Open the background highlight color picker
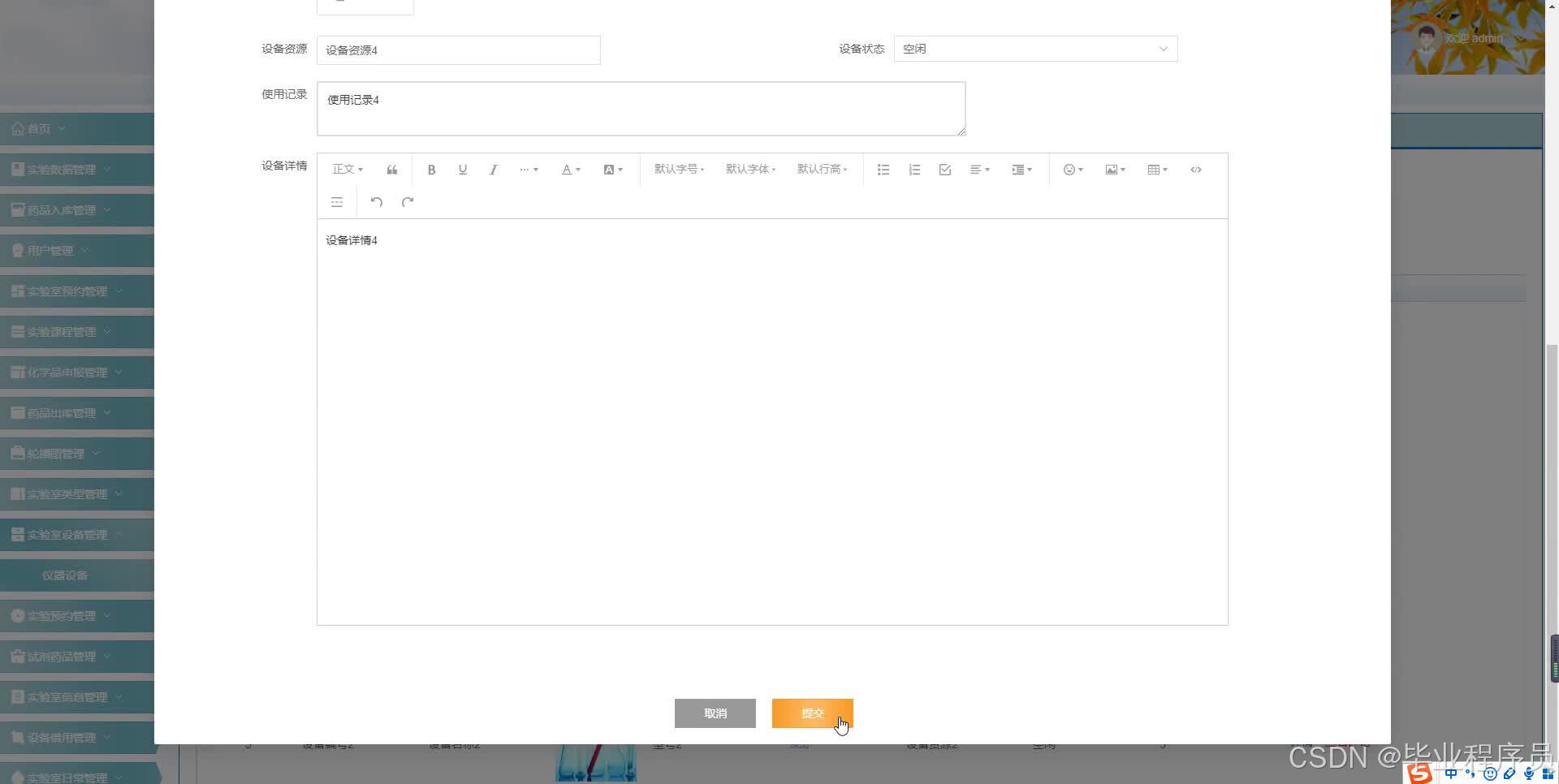 (x=613, y=170)
